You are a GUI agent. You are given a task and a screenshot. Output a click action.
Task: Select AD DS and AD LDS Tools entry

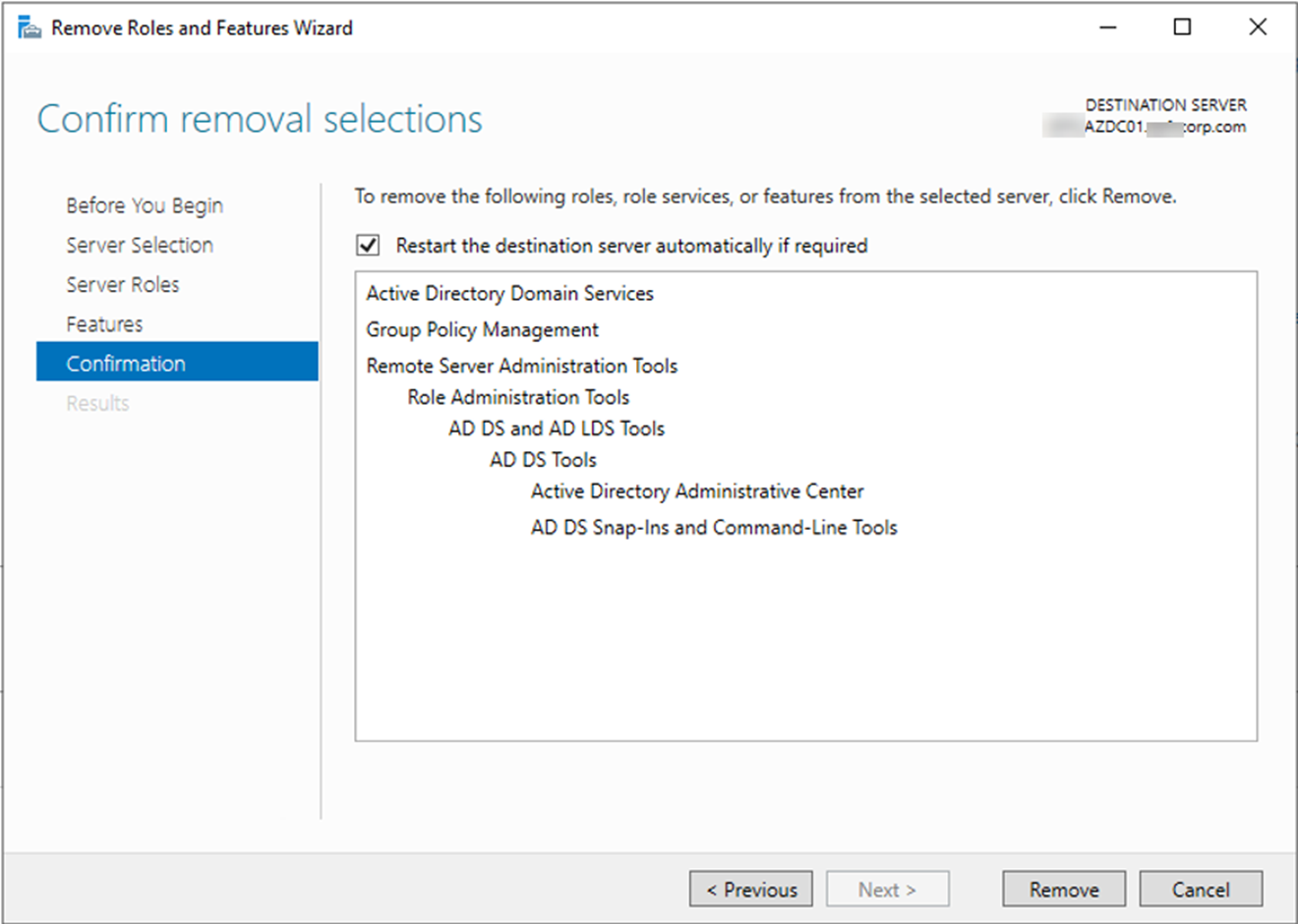click(x=557, y=429)
